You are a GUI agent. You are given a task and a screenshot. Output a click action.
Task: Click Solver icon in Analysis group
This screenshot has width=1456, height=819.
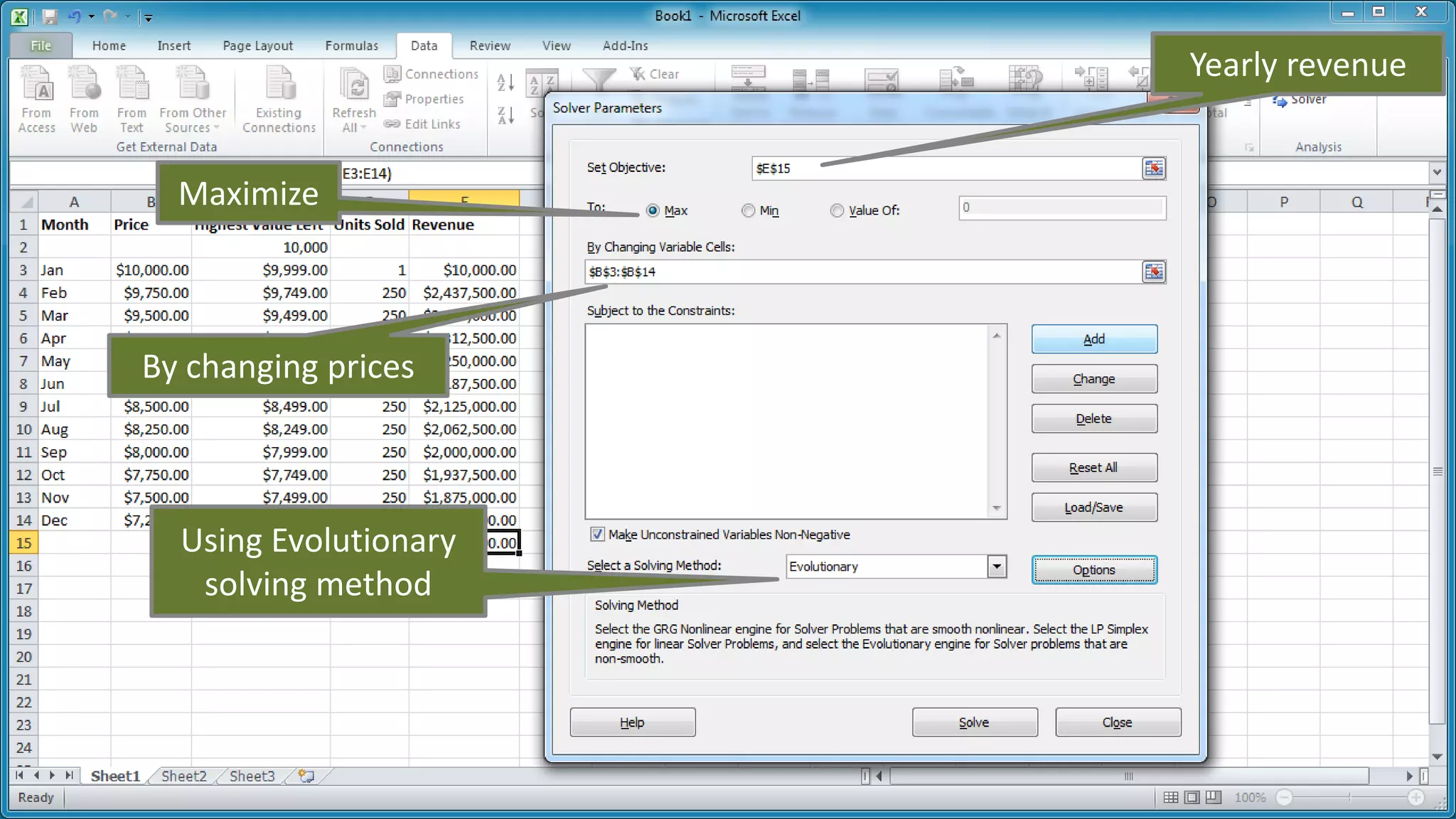pyautogui.click(x=1280, y=101)
